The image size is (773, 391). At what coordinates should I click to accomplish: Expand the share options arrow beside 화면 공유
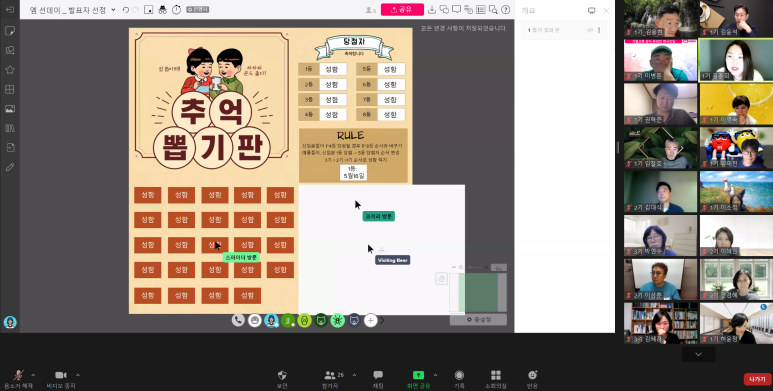click(435, 375)
